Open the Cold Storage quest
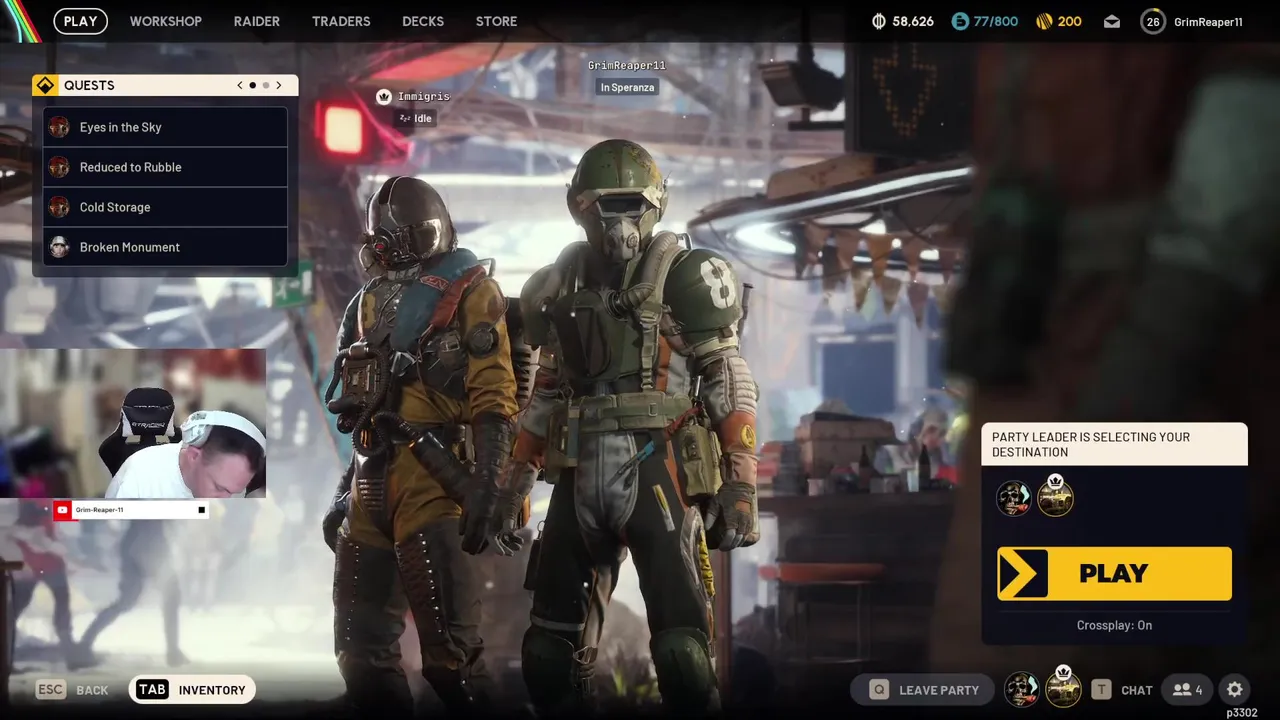This screenshot has height=720, width=1280. click(x=165, y=207)
